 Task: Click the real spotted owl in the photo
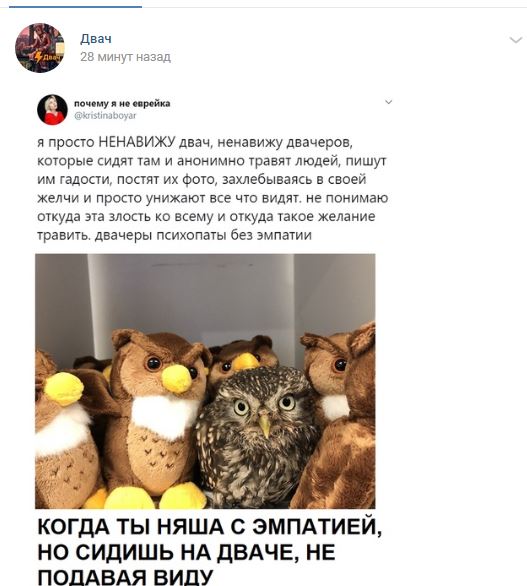point(257,435)
